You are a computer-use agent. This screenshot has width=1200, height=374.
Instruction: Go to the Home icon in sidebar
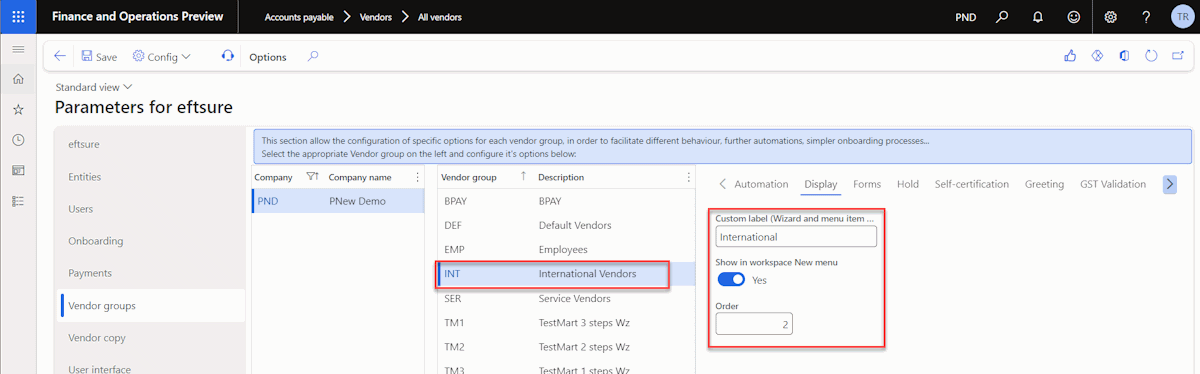18,79
